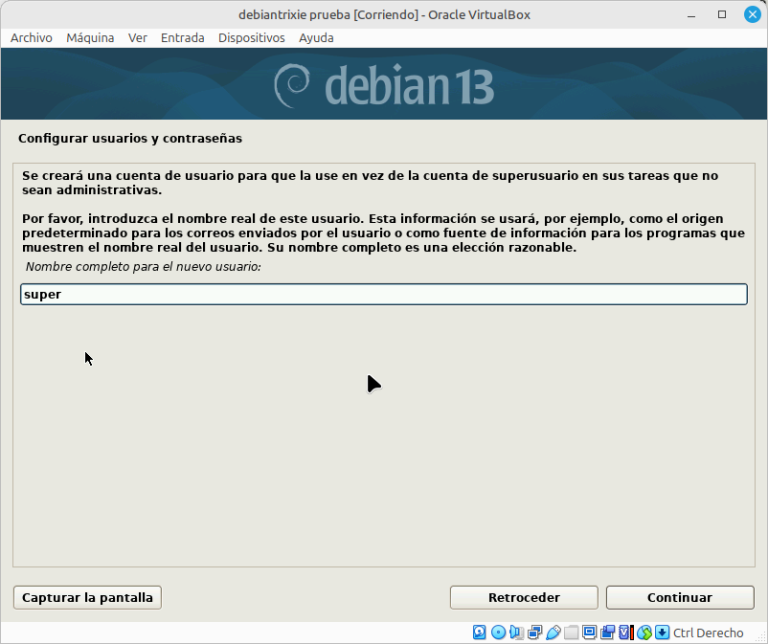Click the shared folders status icon
This screenshot has height=644, width=768.
pos(571,632)
